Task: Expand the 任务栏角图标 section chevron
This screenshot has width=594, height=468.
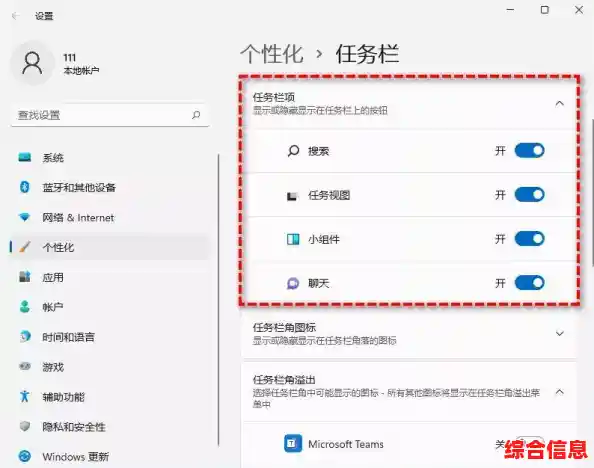Action: 560,333
